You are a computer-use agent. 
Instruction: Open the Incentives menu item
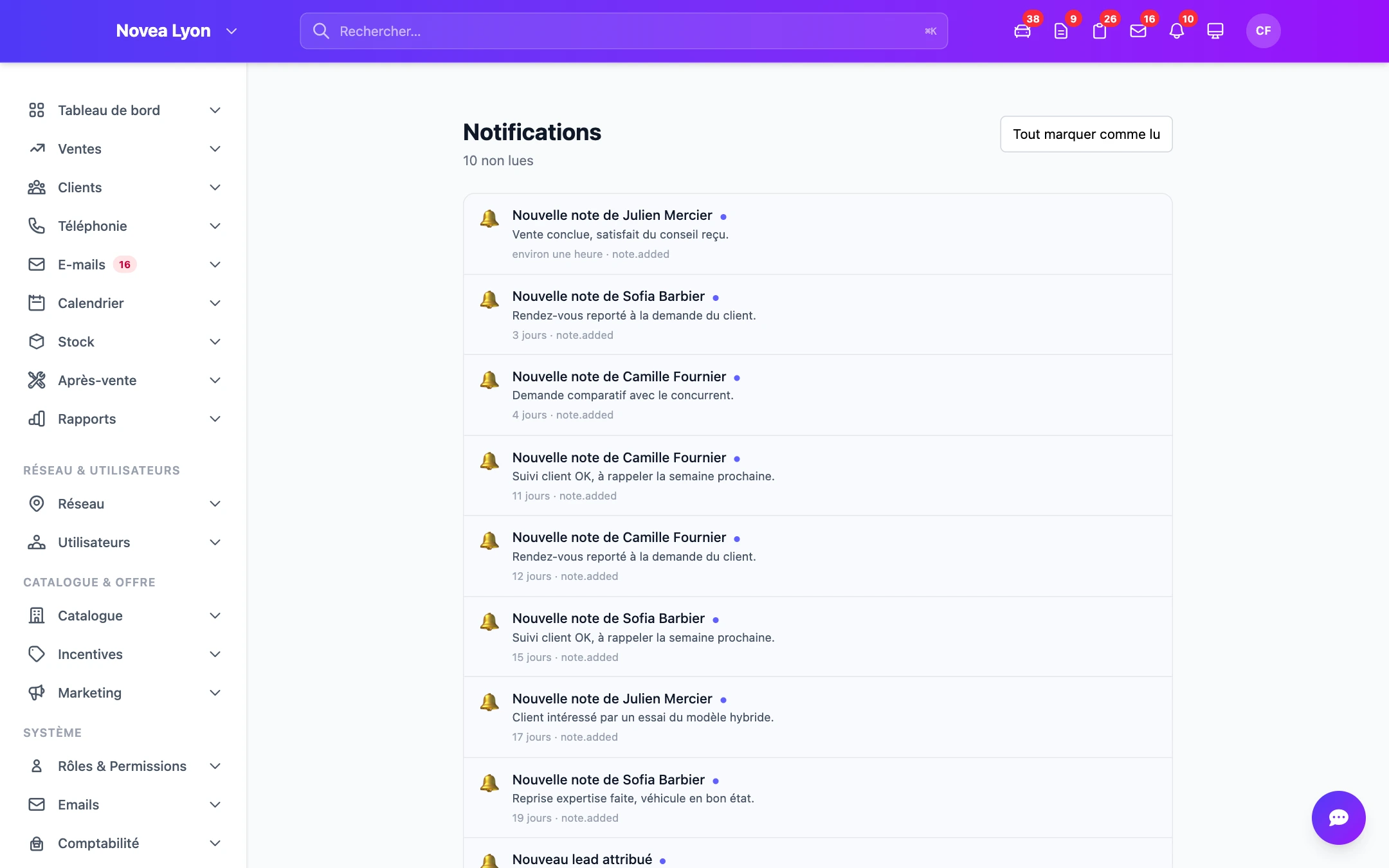tap(124, 654)
